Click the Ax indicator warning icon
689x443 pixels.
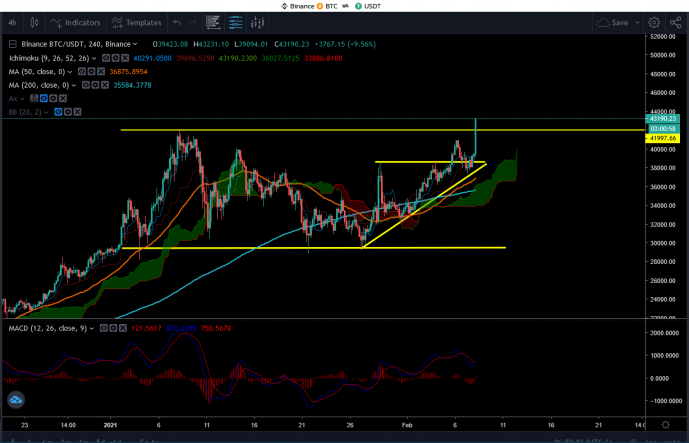click(x=34, y=98)
